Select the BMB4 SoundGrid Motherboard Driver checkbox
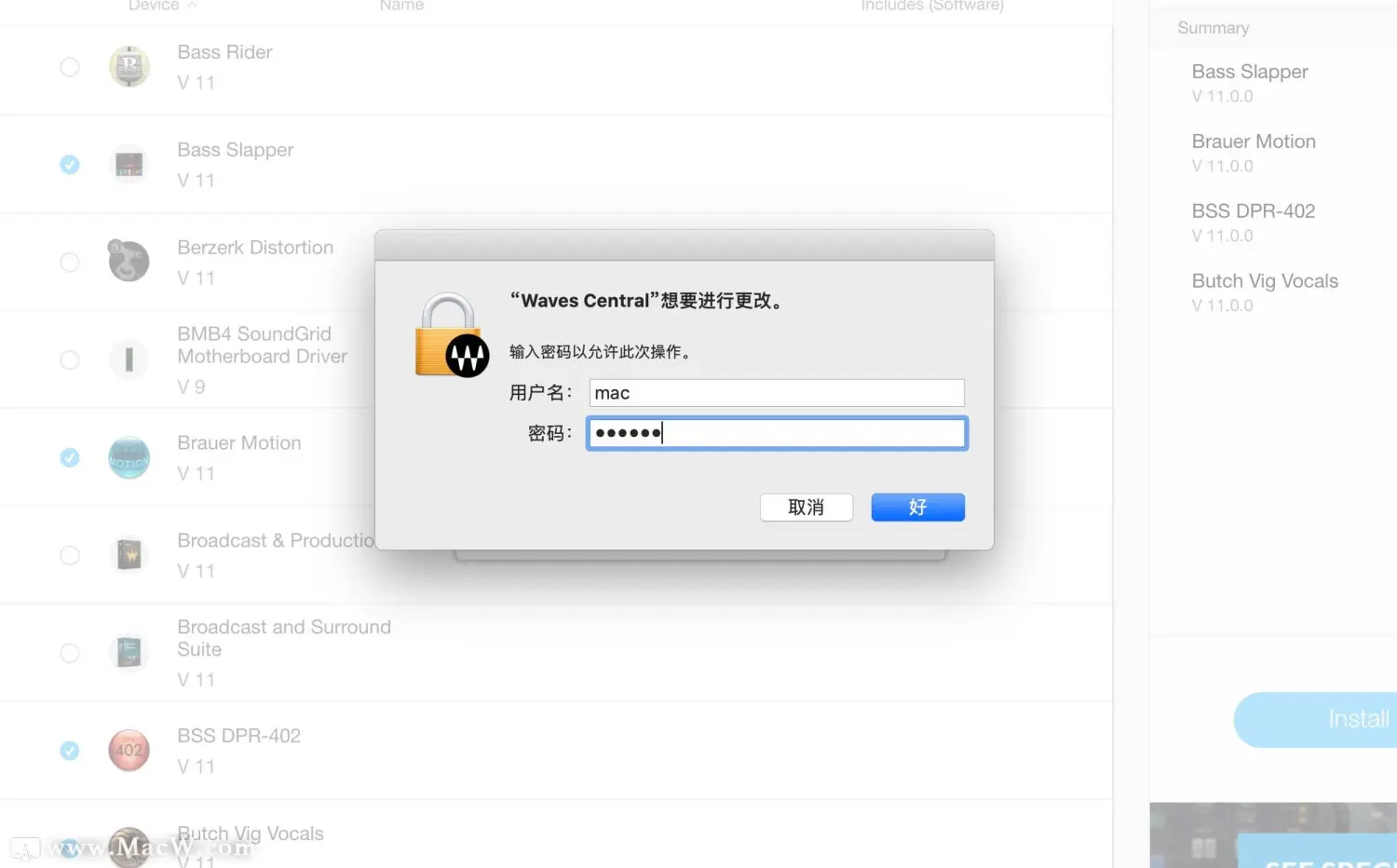Screen dimensions: 1397x868 (70, 359)
